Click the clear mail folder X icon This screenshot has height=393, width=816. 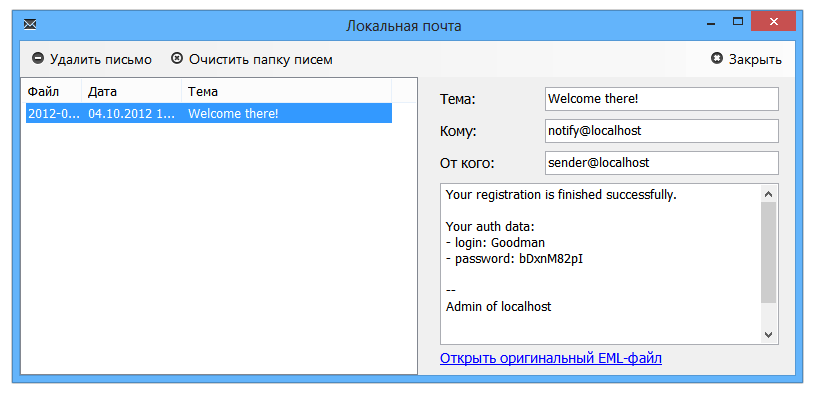click(x=177, y=58)
